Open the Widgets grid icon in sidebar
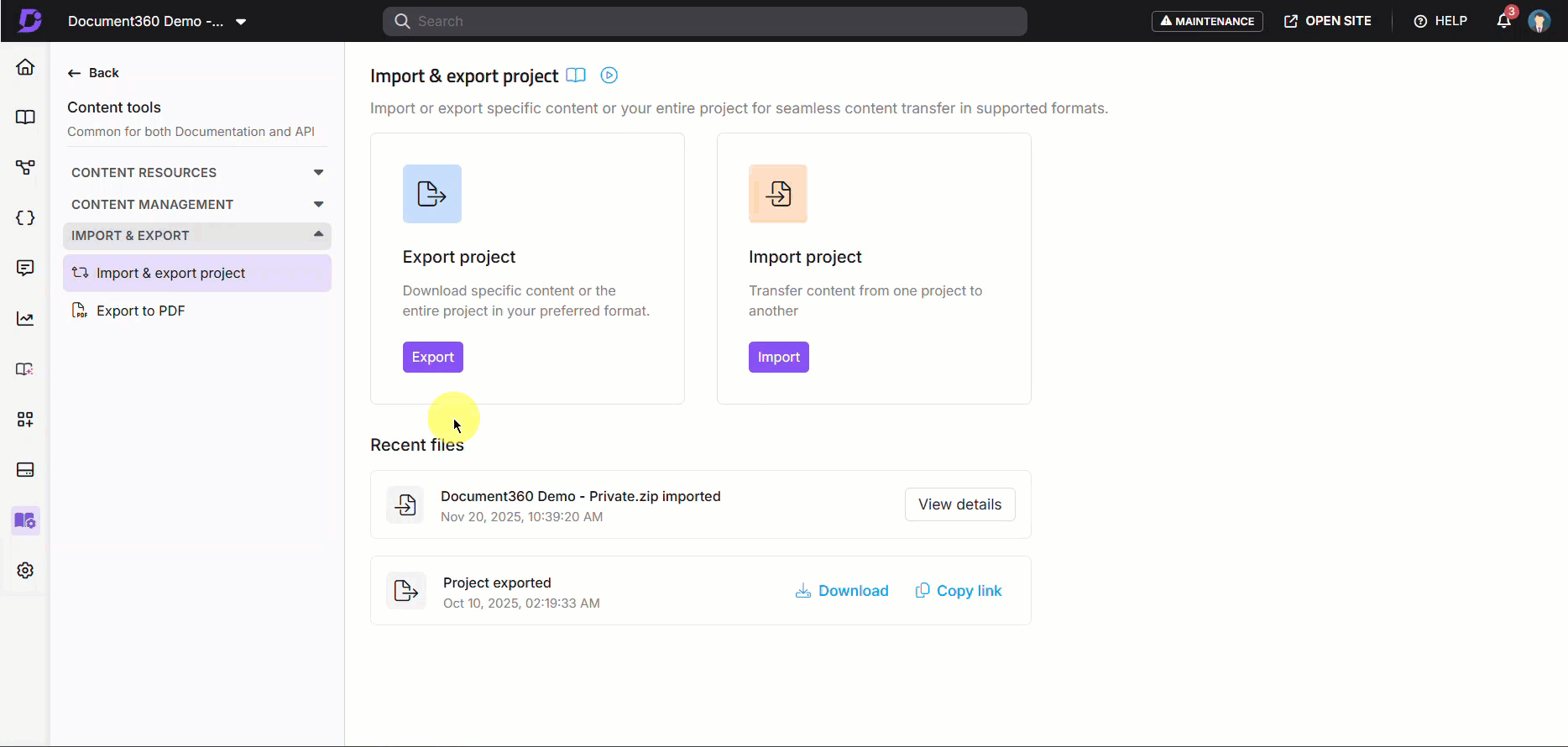The image size is (1568, 747). coord(25,420)
